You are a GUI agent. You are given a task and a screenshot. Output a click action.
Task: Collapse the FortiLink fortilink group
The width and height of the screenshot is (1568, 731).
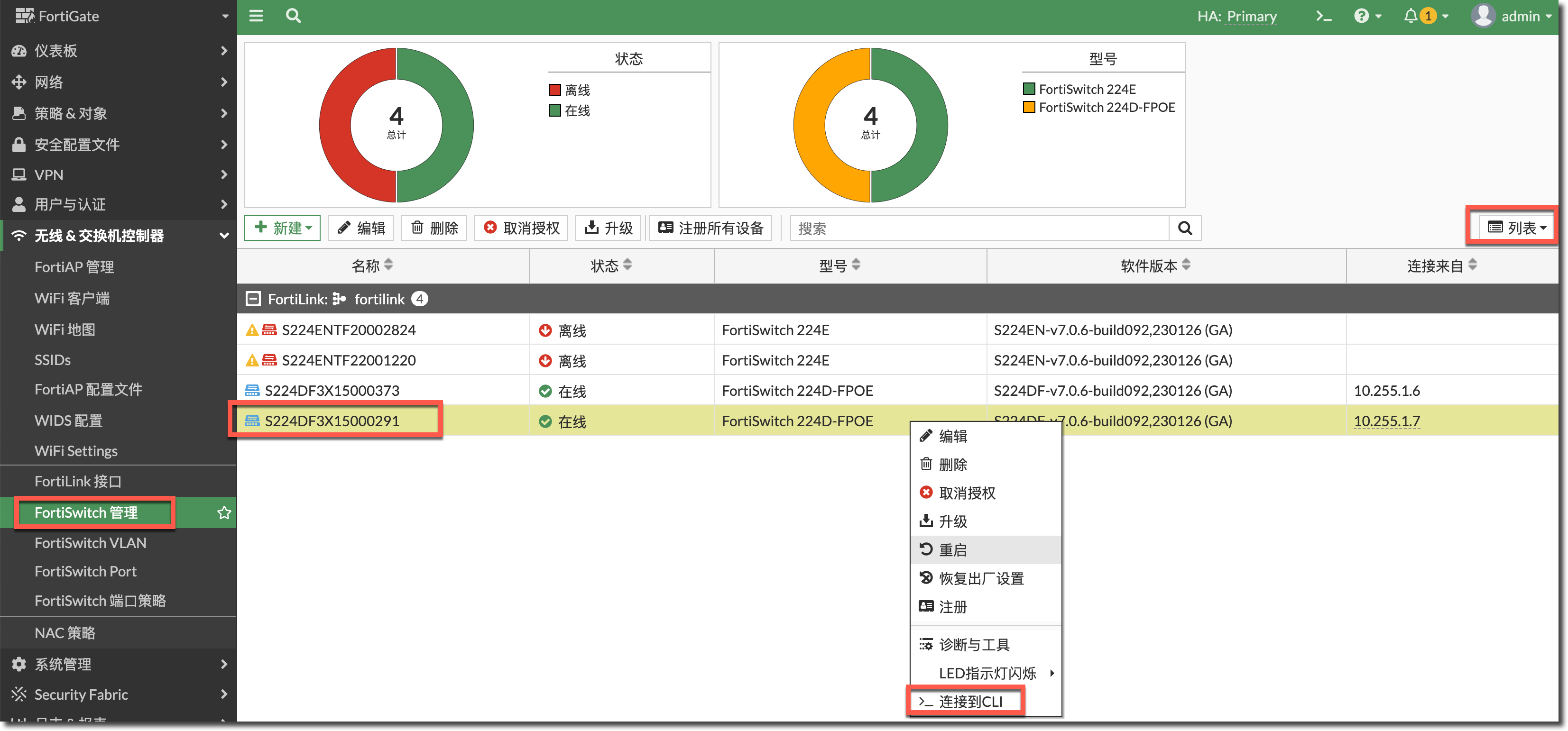(x=253, y=299)
